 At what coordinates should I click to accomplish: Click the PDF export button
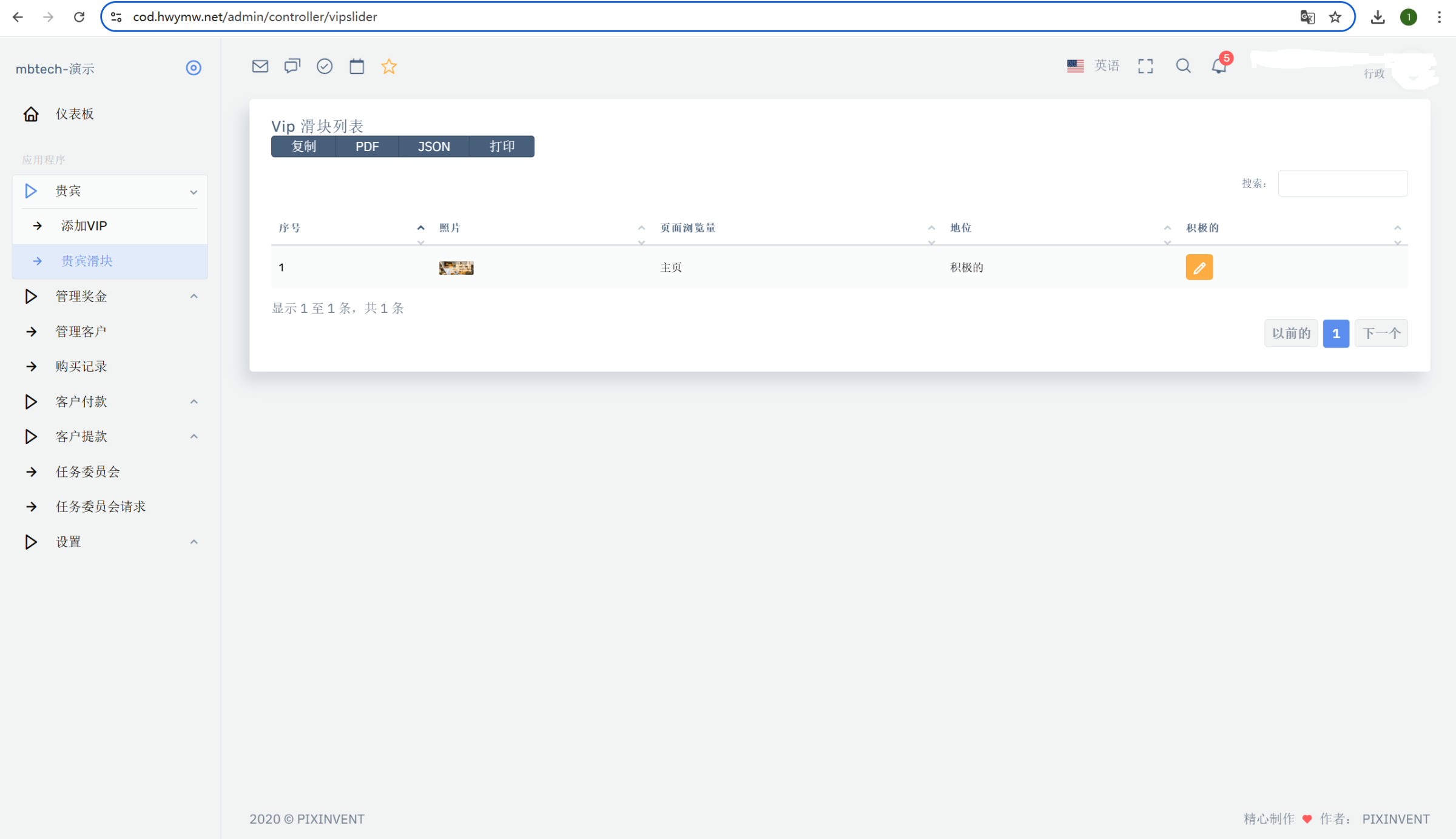(367, 146)
